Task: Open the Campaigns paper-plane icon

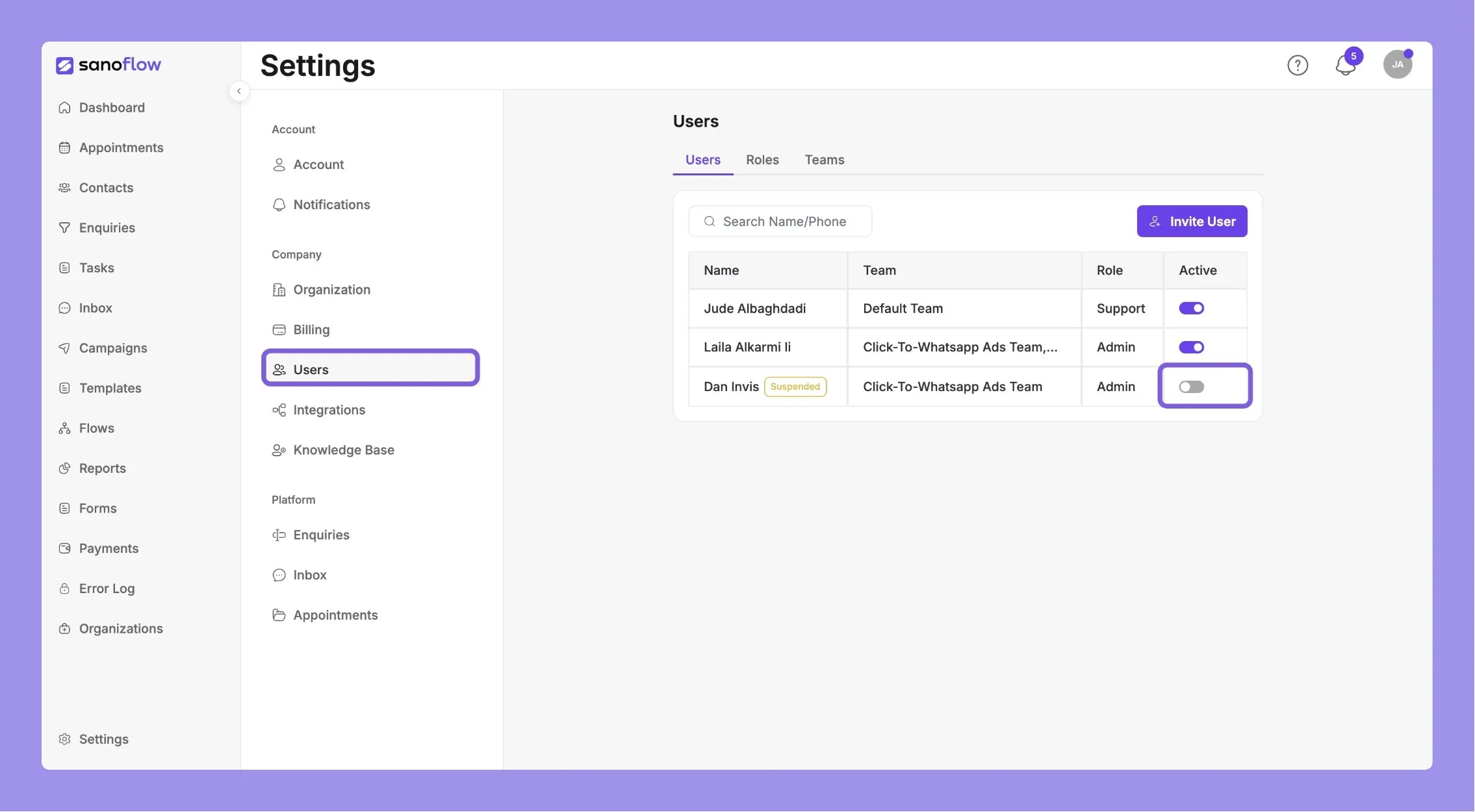Action: (x=64, y=348)
